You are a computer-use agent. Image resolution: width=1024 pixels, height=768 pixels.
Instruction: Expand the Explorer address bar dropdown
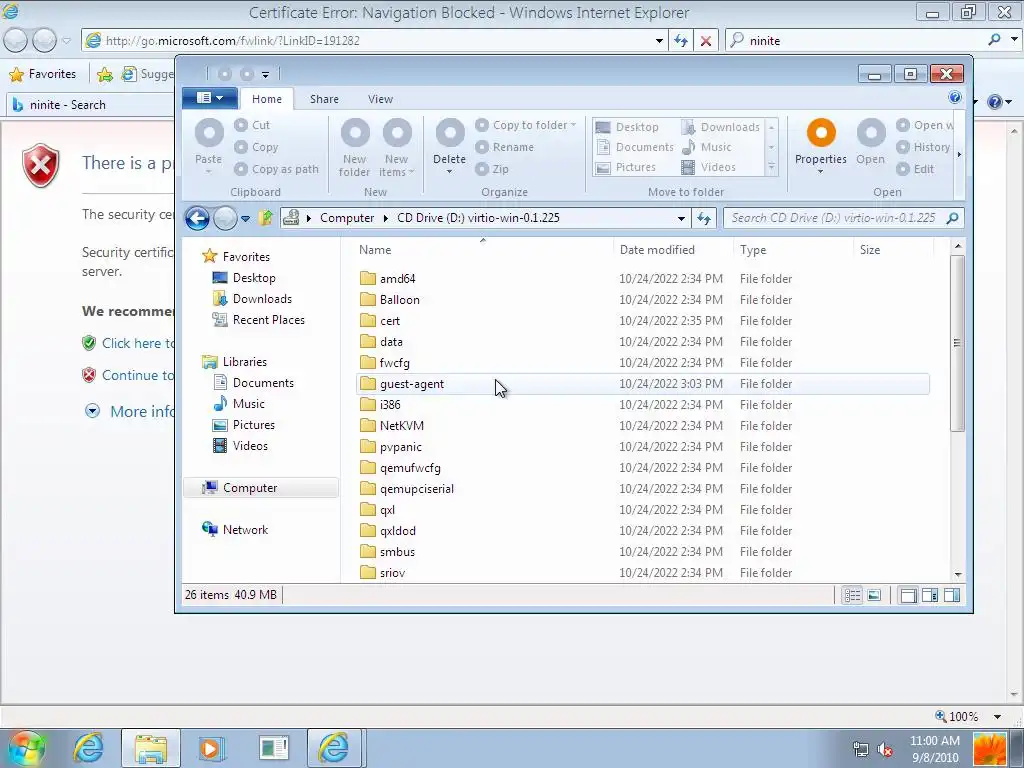(x=680, y=218)
